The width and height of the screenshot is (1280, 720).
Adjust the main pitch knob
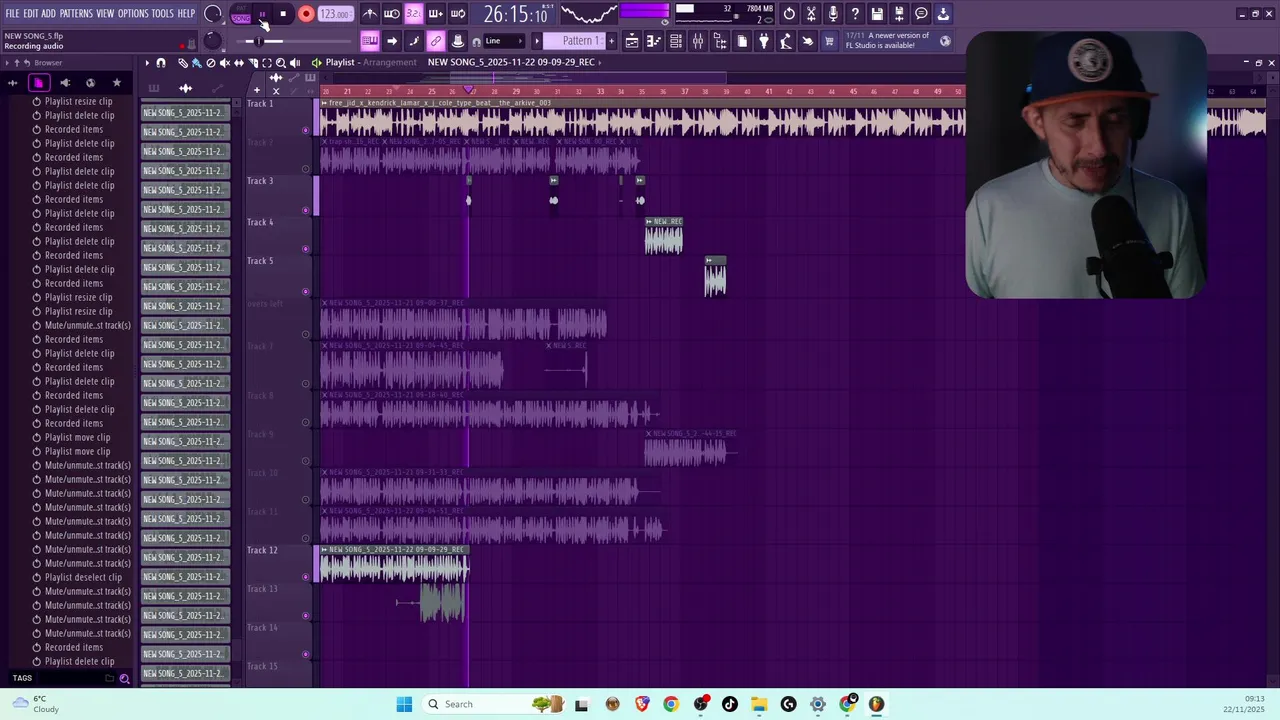point(213,41)
